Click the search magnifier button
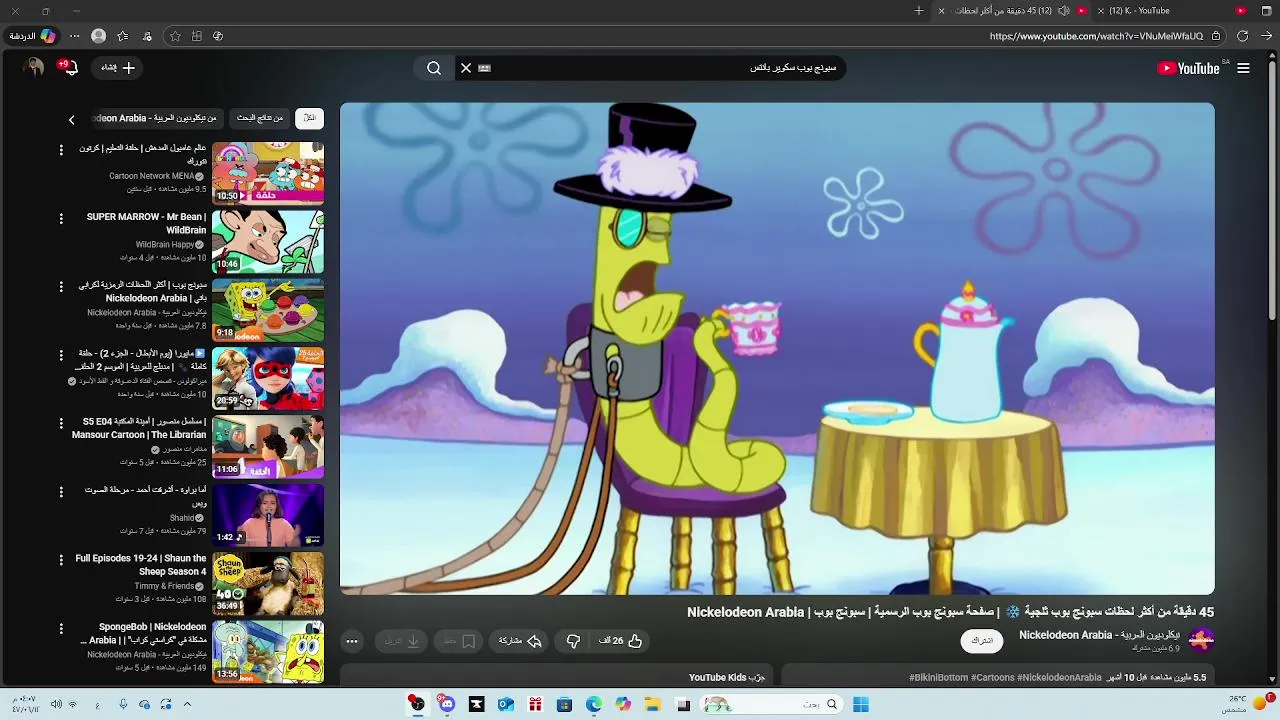Viewport: 1280px width, 720px height. click(x=434, y=68)
